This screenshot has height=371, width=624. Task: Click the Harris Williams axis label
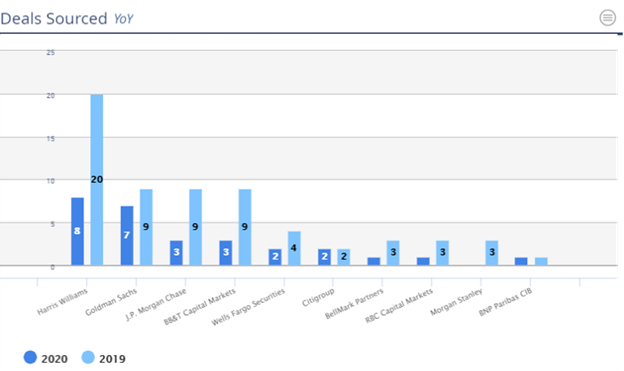point(62,302)
